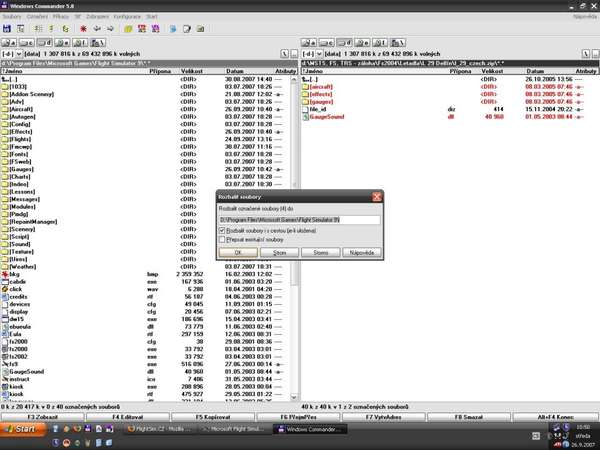Open the Soubory menu
600x450 pixels.
tap(11, 16)
